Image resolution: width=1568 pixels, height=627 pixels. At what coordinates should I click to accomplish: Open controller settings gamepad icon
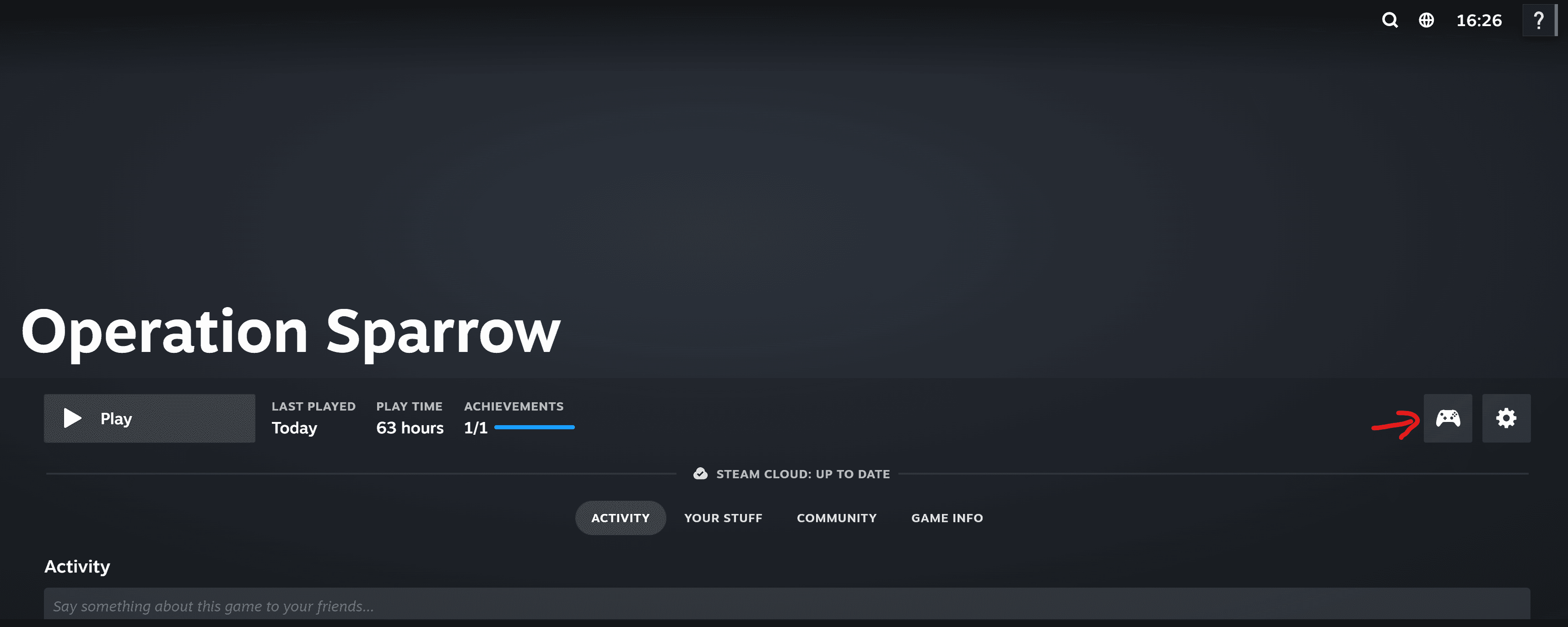(x=1448, y=418)
